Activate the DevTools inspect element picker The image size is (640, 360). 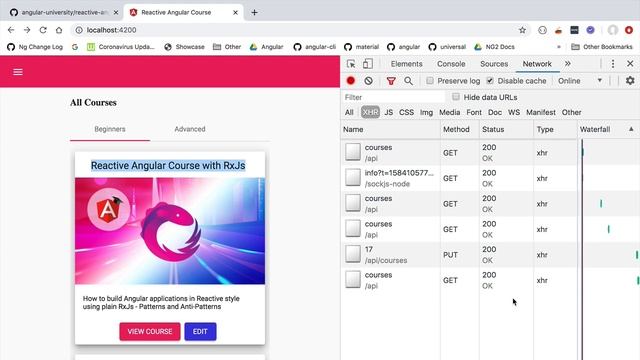[351, 64]
